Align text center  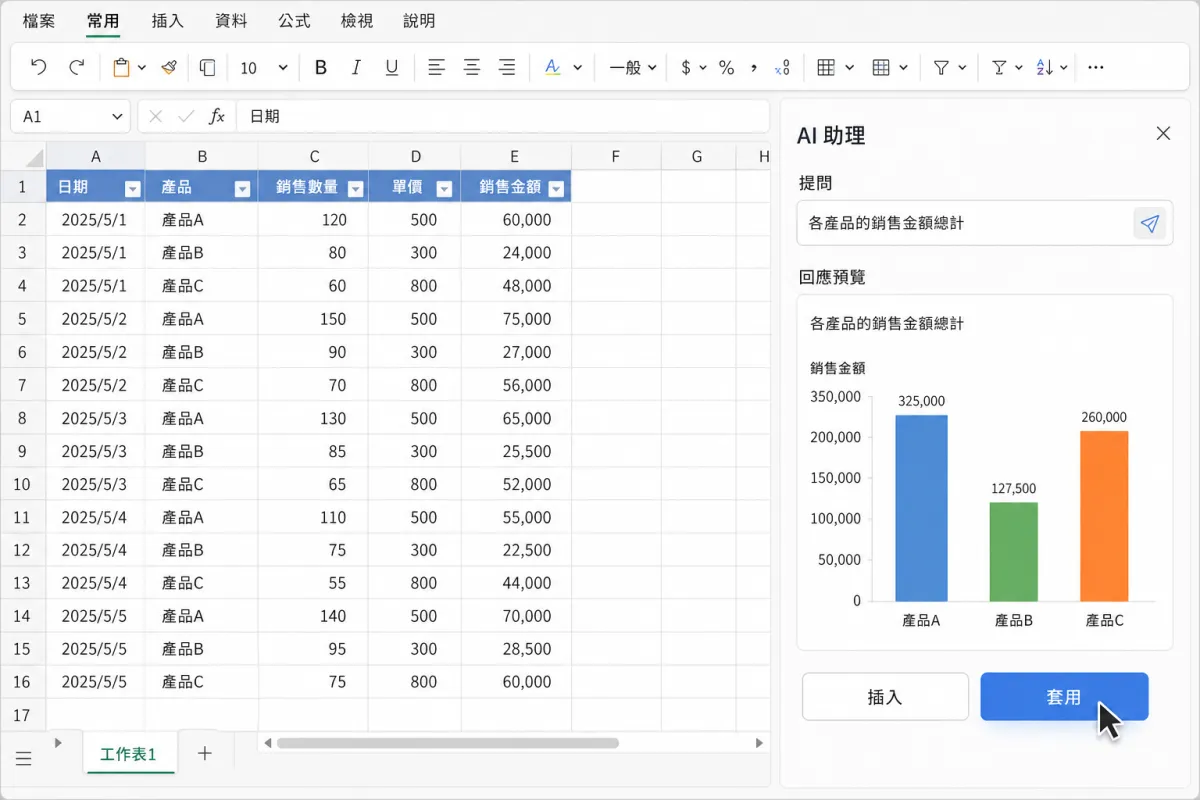click(x=472, y=67)
